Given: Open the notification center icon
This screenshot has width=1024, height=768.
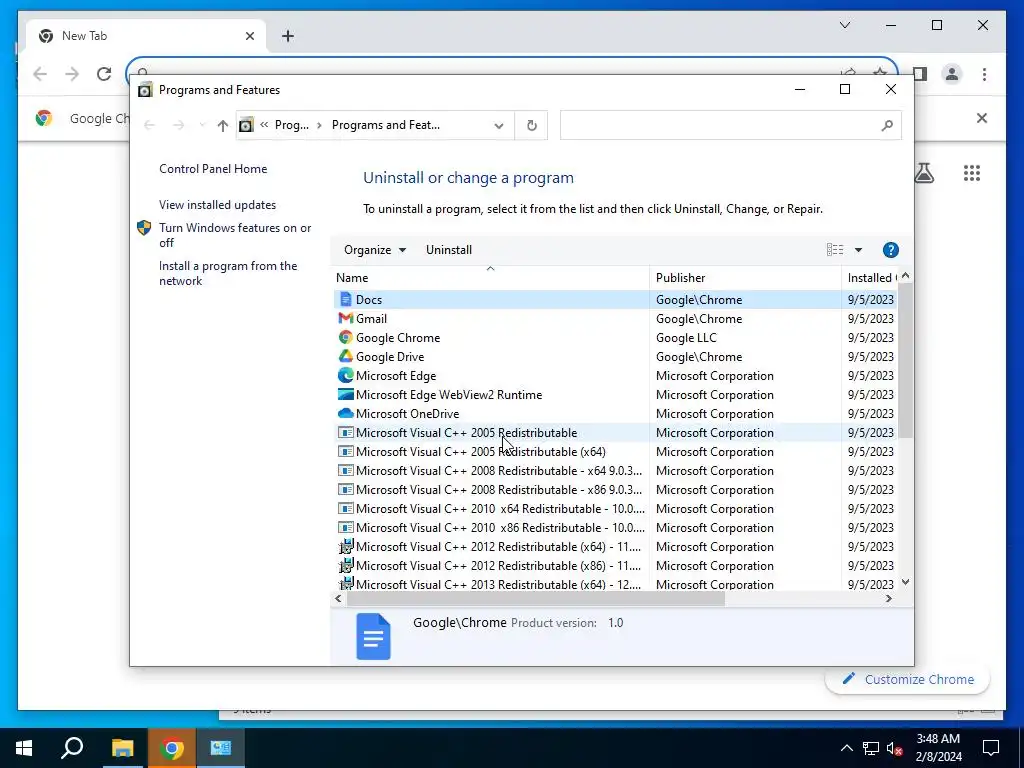Looking at the screenshot, I should [991, 748].
